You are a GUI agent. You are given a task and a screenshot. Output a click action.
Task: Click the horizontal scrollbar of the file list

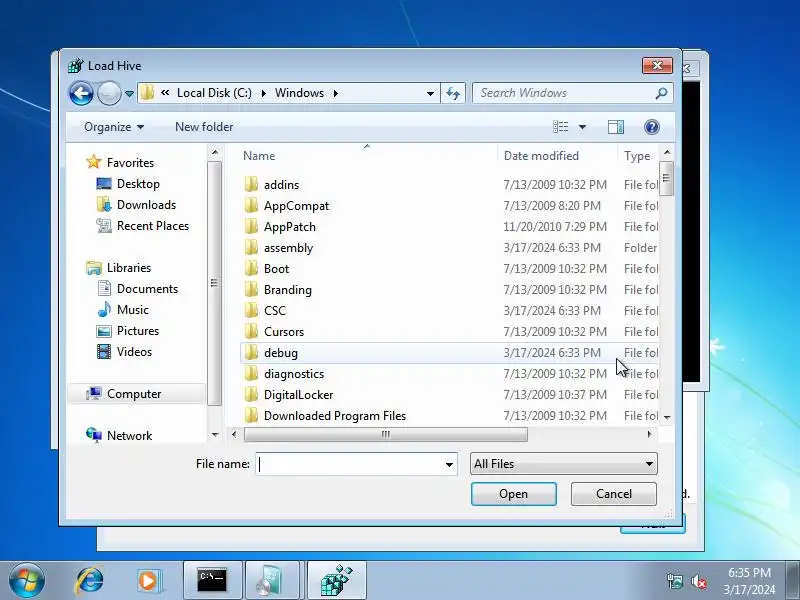pyautogui.click(x=386, y=435)
